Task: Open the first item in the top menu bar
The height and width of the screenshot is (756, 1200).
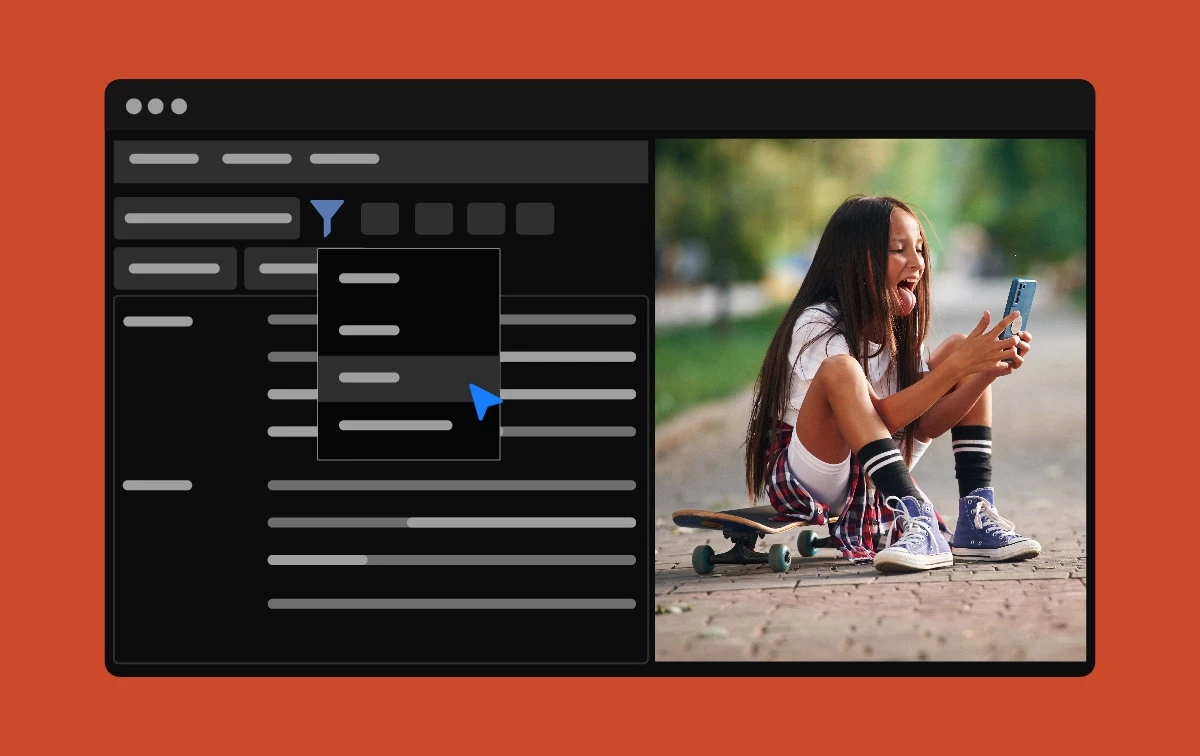Action: [164, 158]
